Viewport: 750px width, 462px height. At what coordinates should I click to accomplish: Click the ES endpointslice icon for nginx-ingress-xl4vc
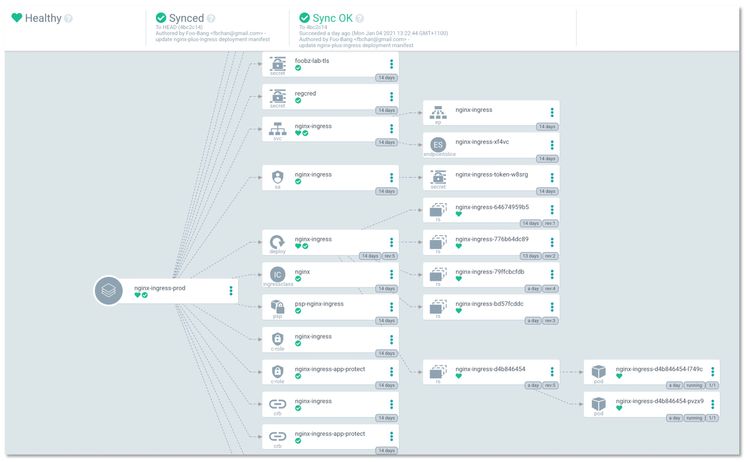pyautogui.click(x=438, y=144)
